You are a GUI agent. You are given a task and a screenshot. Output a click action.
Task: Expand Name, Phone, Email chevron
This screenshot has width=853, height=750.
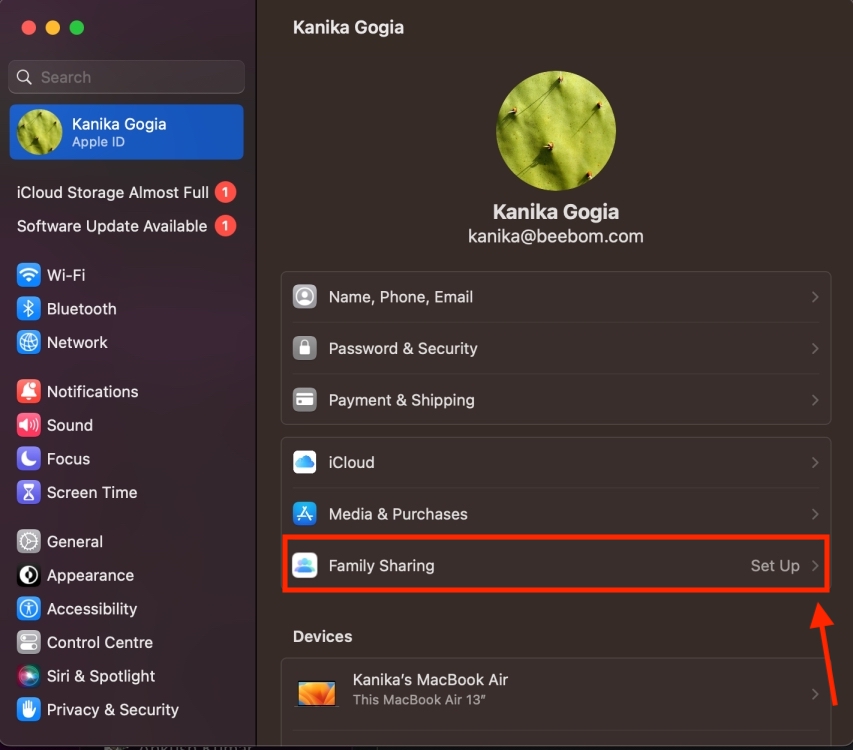tap(815, 297)
